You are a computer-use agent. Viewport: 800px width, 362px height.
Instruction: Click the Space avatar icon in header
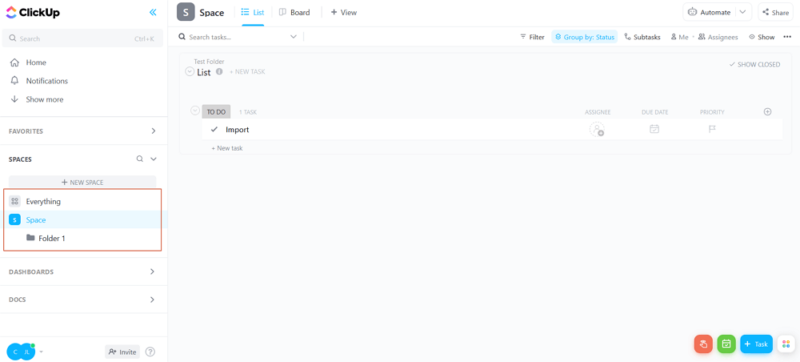coord(186,12)
